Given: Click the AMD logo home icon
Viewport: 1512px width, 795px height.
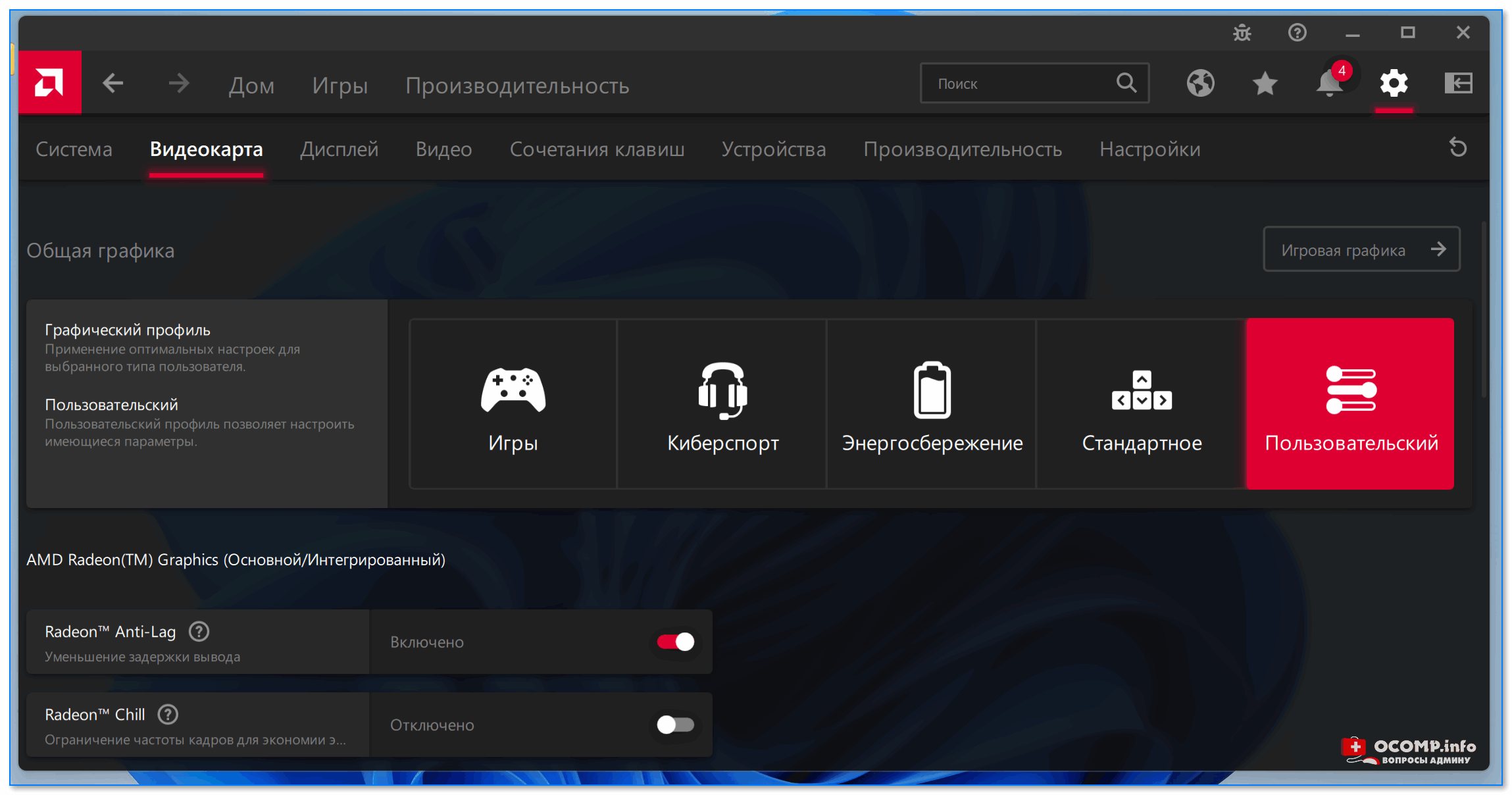Looking at the screenshot, I should click(x=50, y=83).
